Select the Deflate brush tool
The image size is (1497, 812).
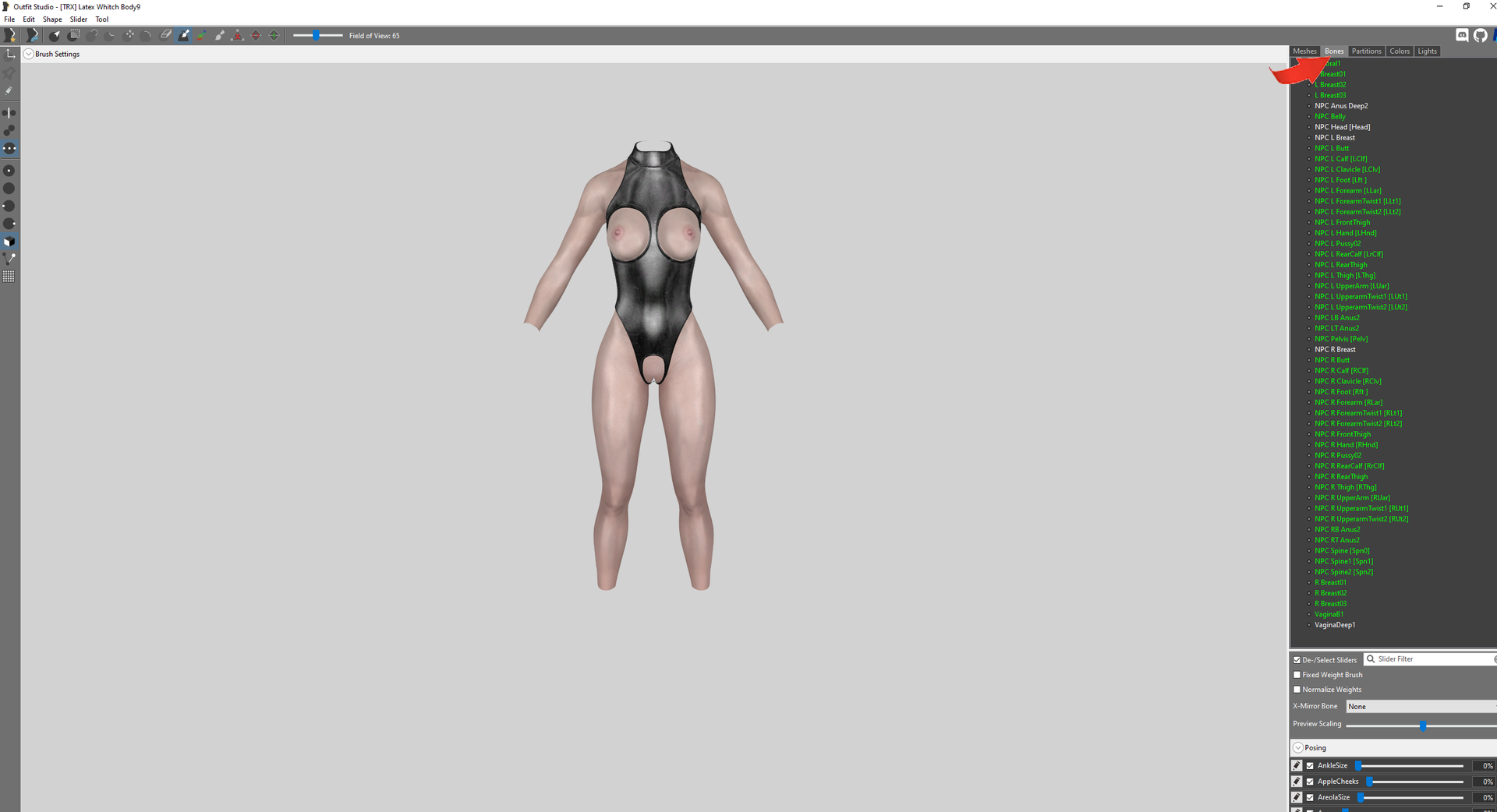point(111,35)
